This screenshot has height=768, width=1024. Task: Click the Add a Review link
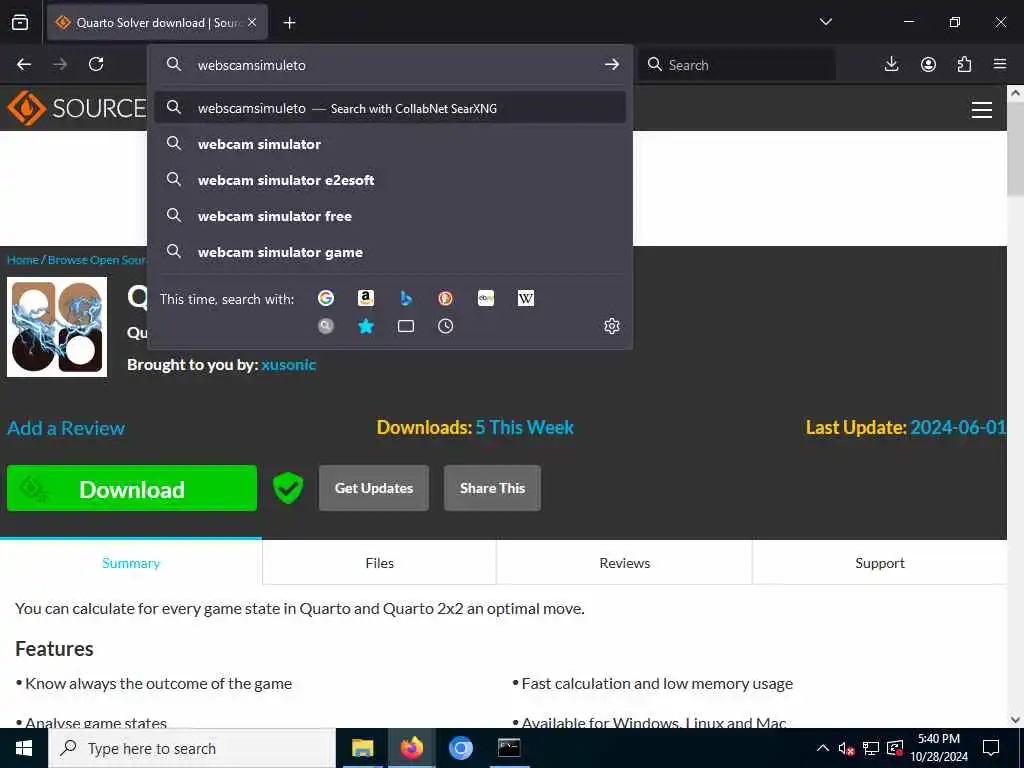(x=66, y=428)
